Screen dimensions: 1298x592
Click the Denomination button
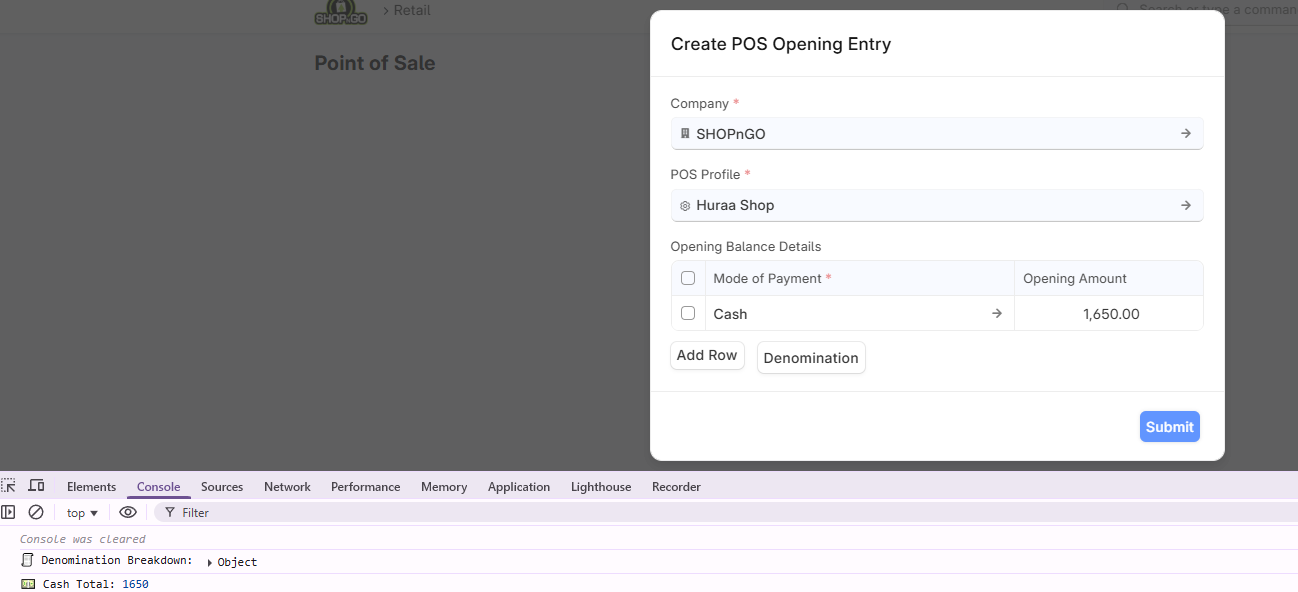tap(811, 358)
